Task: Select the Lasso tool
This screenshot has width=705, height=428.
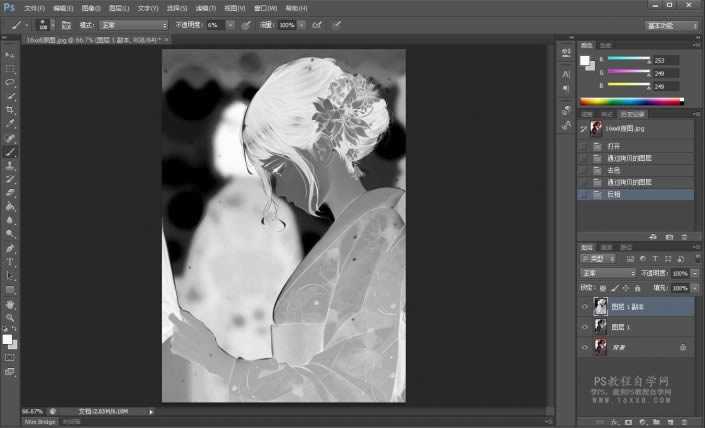Action: 10,82
